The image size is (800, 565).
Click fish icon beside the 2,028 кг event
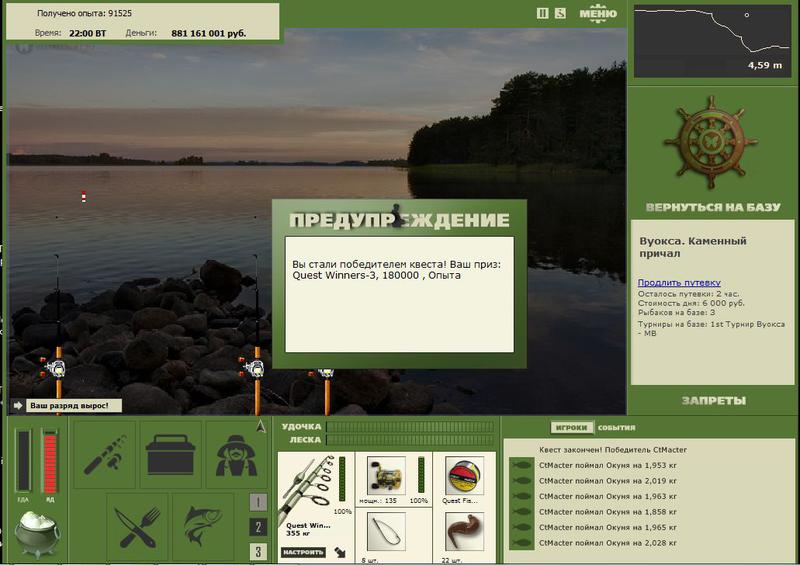click(521, 543)
